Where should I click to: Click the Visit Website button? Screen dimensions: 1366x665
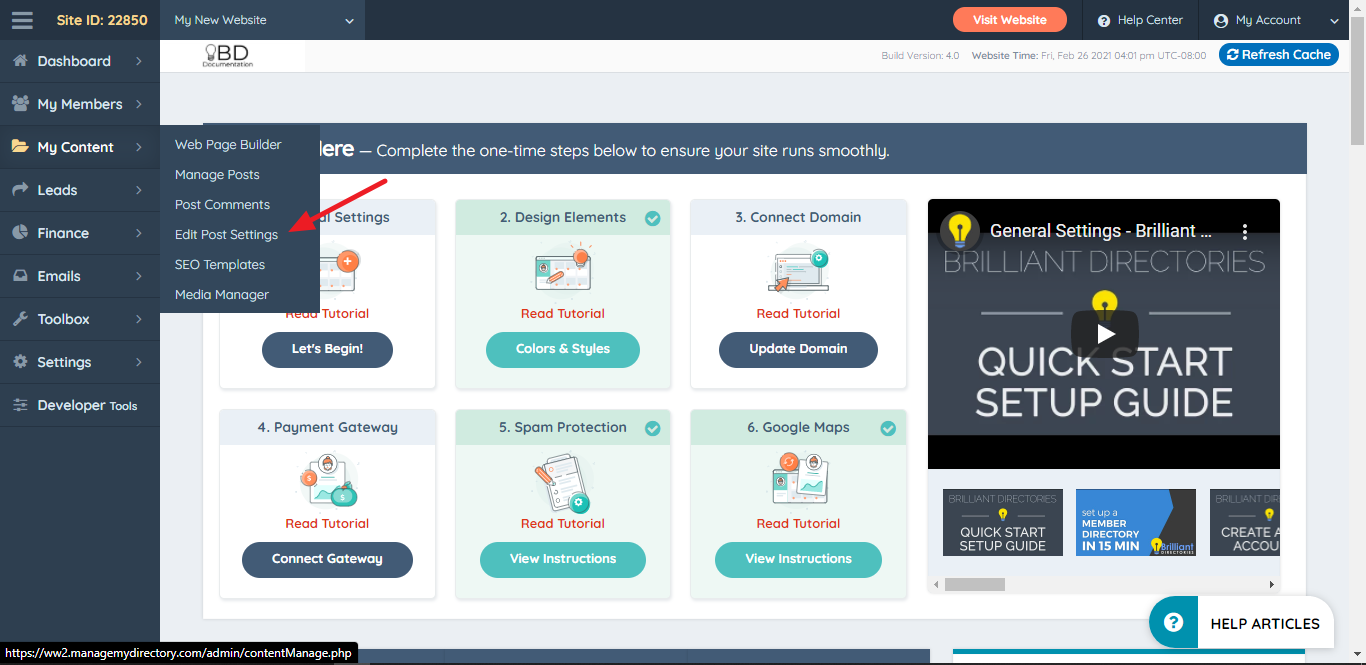(1009, 19)
